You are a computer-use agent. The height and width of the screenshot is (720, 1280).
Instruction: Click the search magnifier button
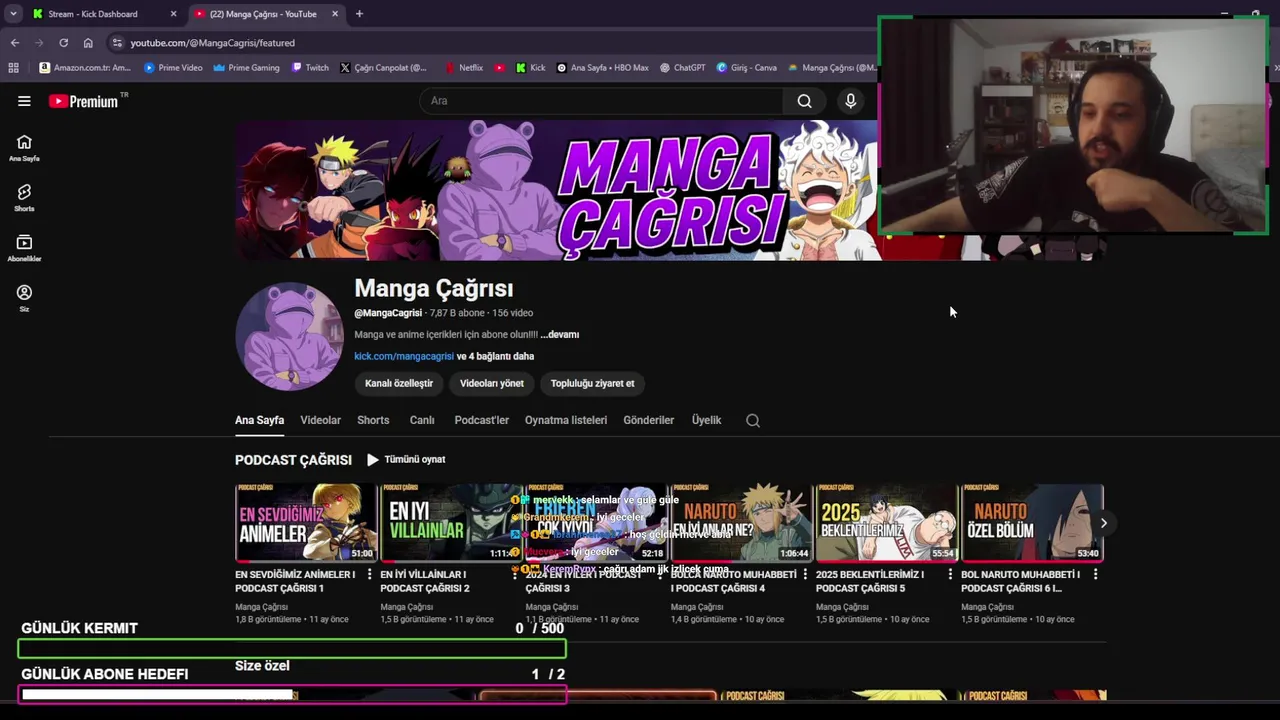click(x=804, y=101)
